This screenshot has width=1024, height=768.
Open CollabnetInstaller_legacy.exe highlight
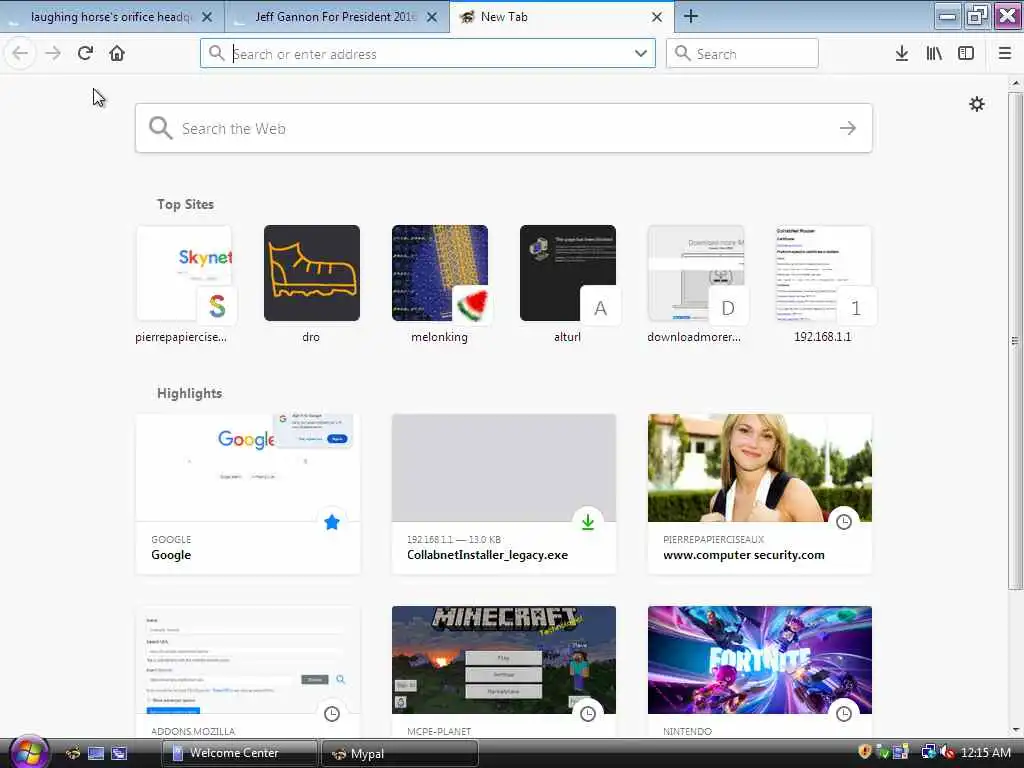(x=504, y=494)
